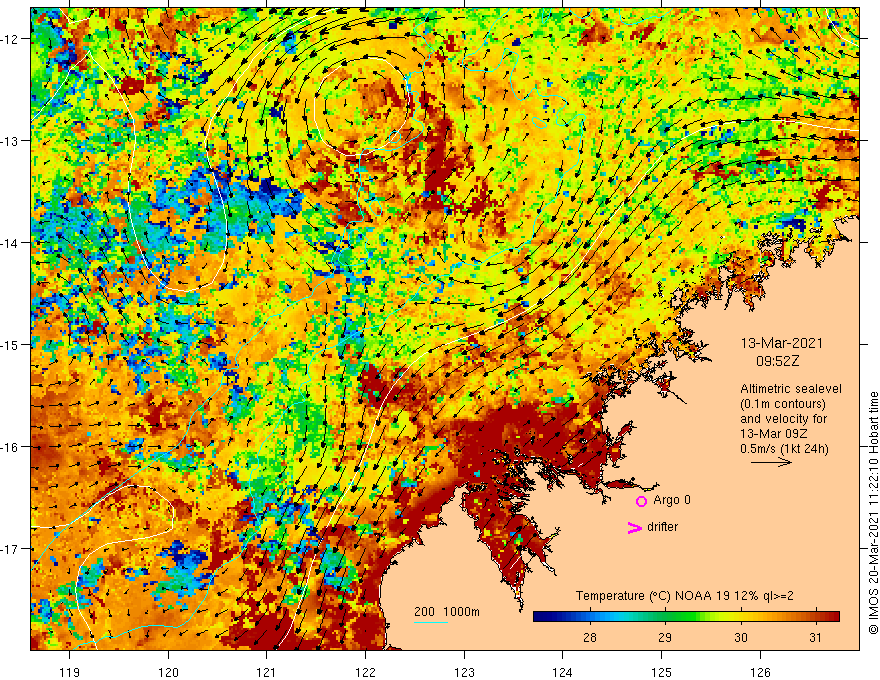Click longitude axis label 126

point(760,672)
